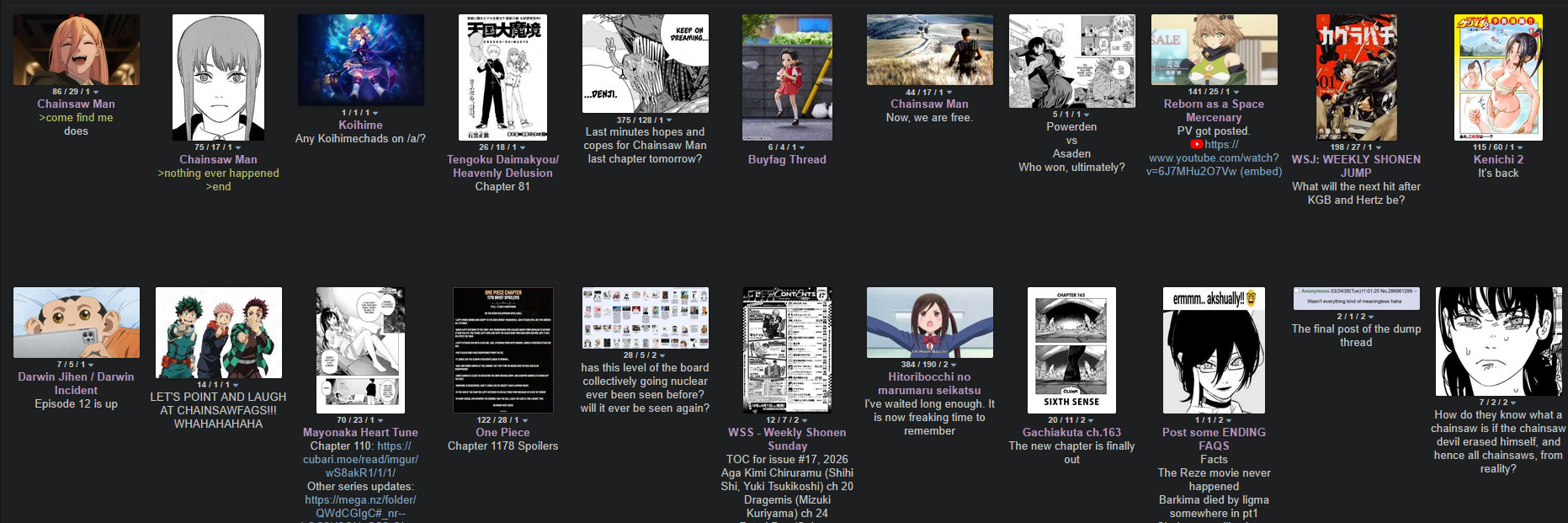
Task: Open the Darwin Jihen episode thumbnail
Action: coord(77,323)
